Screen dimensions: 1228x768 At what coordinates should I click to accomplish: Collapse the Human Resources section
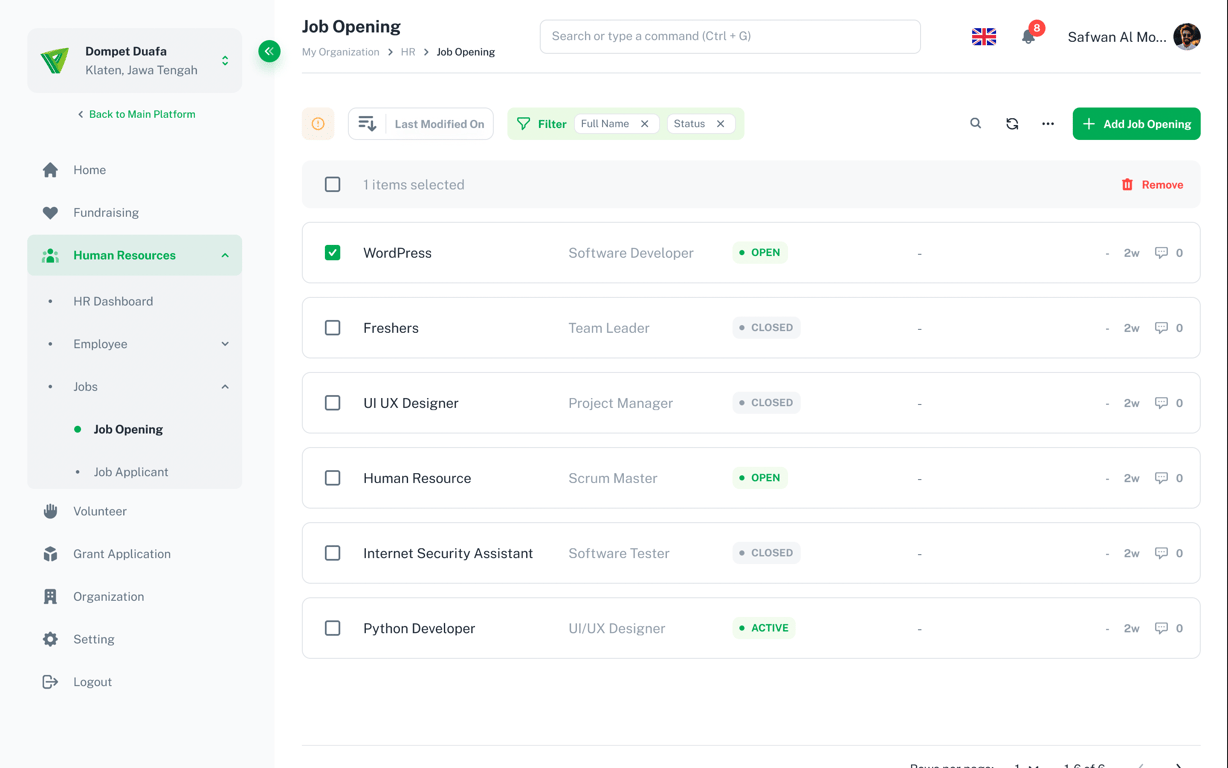point(225,256)
